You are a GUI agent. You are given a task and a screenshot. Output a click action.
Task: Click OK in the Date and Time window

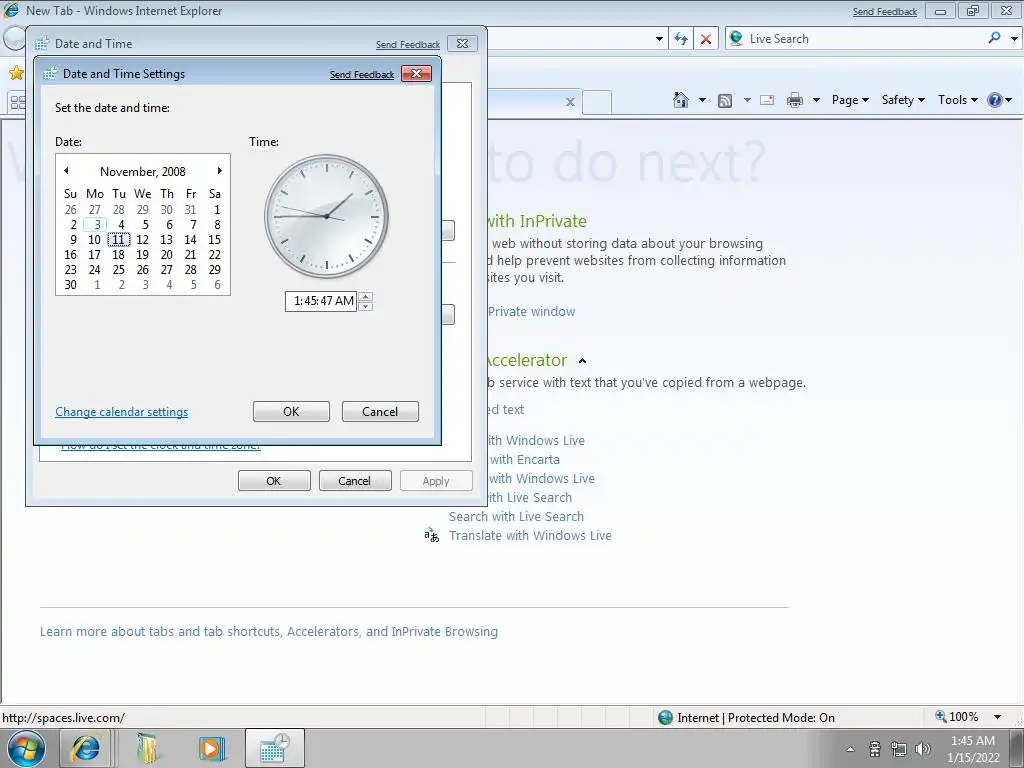click(x=274, y=481)
